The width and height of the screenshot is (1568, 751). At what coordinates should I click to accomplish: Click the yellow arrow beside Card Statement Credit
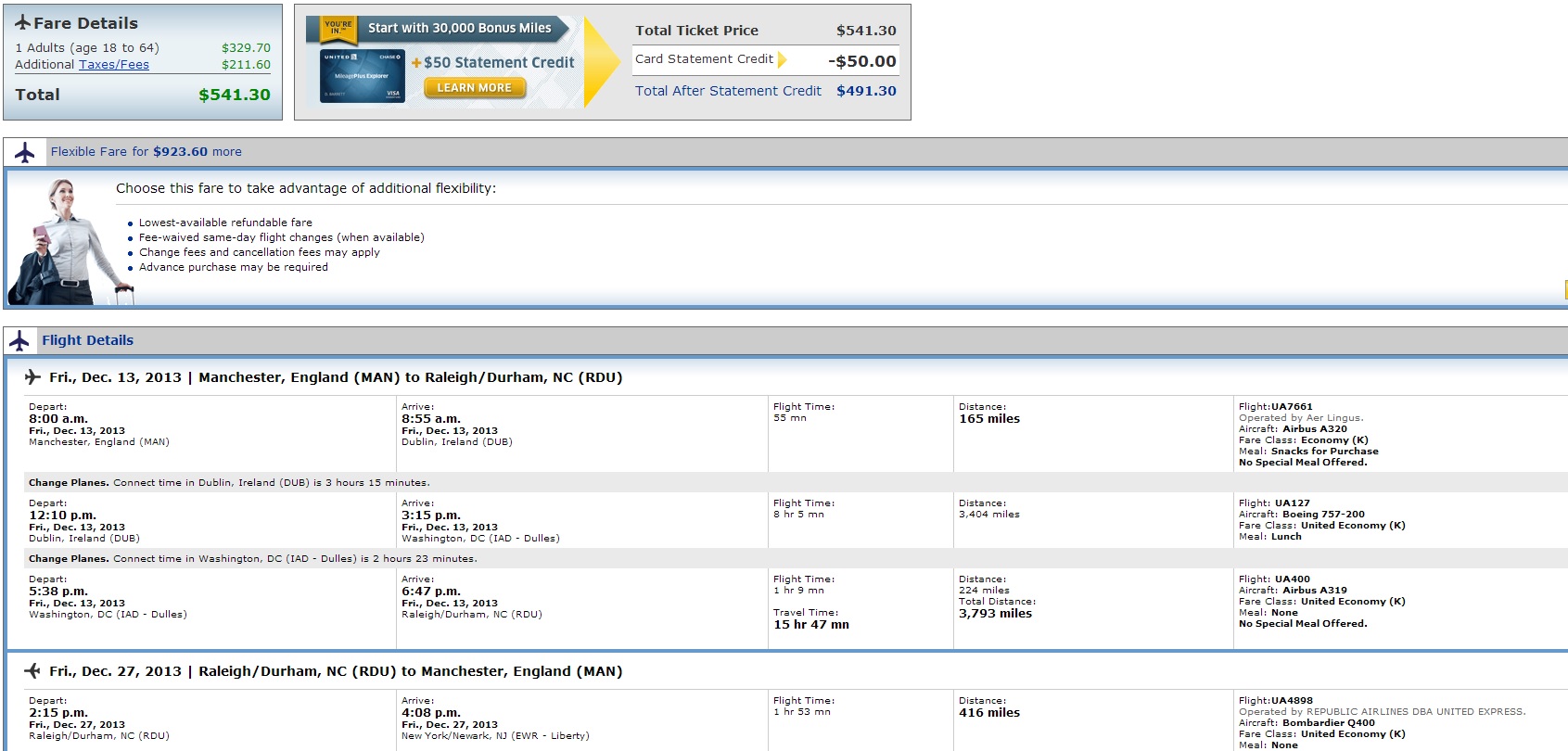782,59
